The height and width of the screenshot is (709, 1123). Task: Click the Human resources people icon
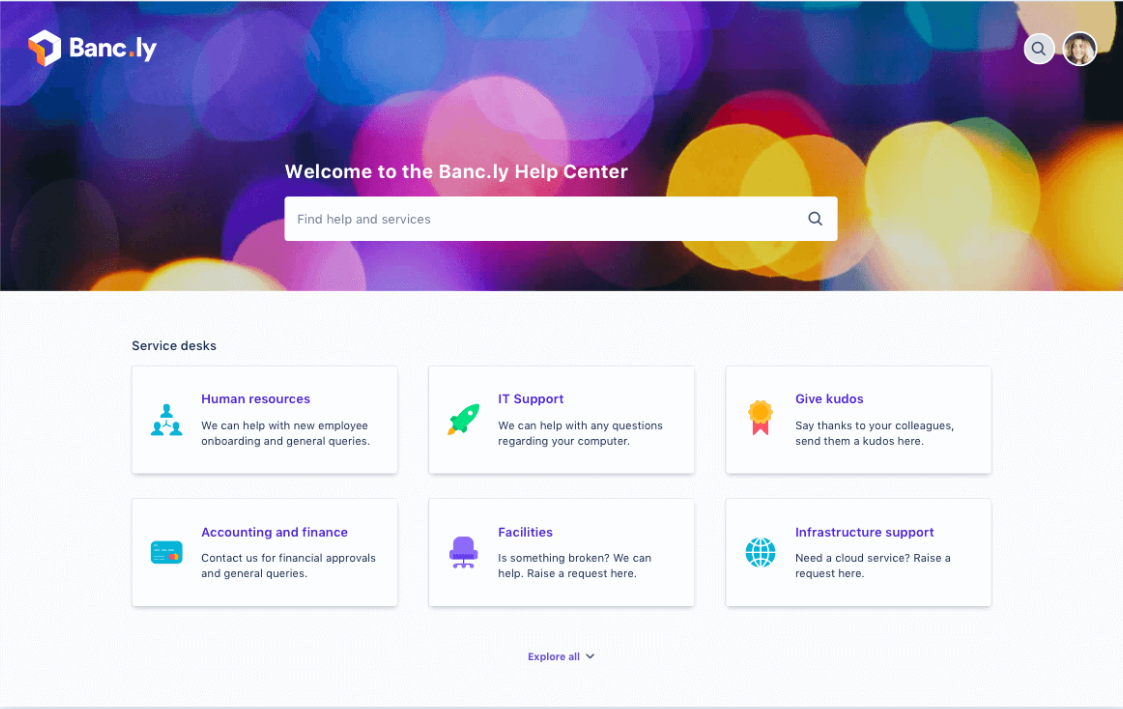pos(166,418)
